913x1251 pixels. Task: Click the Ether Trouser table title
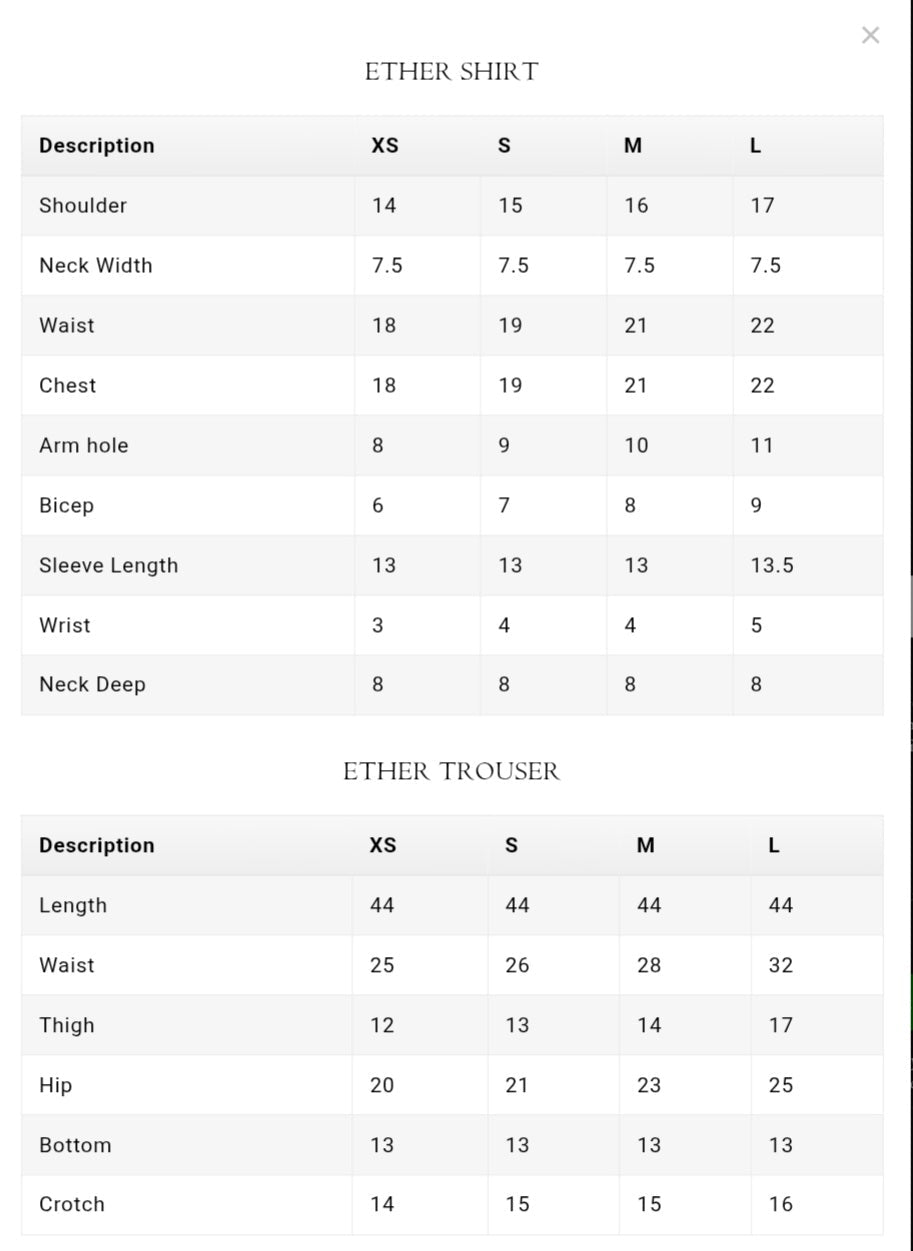coord(451,771)
